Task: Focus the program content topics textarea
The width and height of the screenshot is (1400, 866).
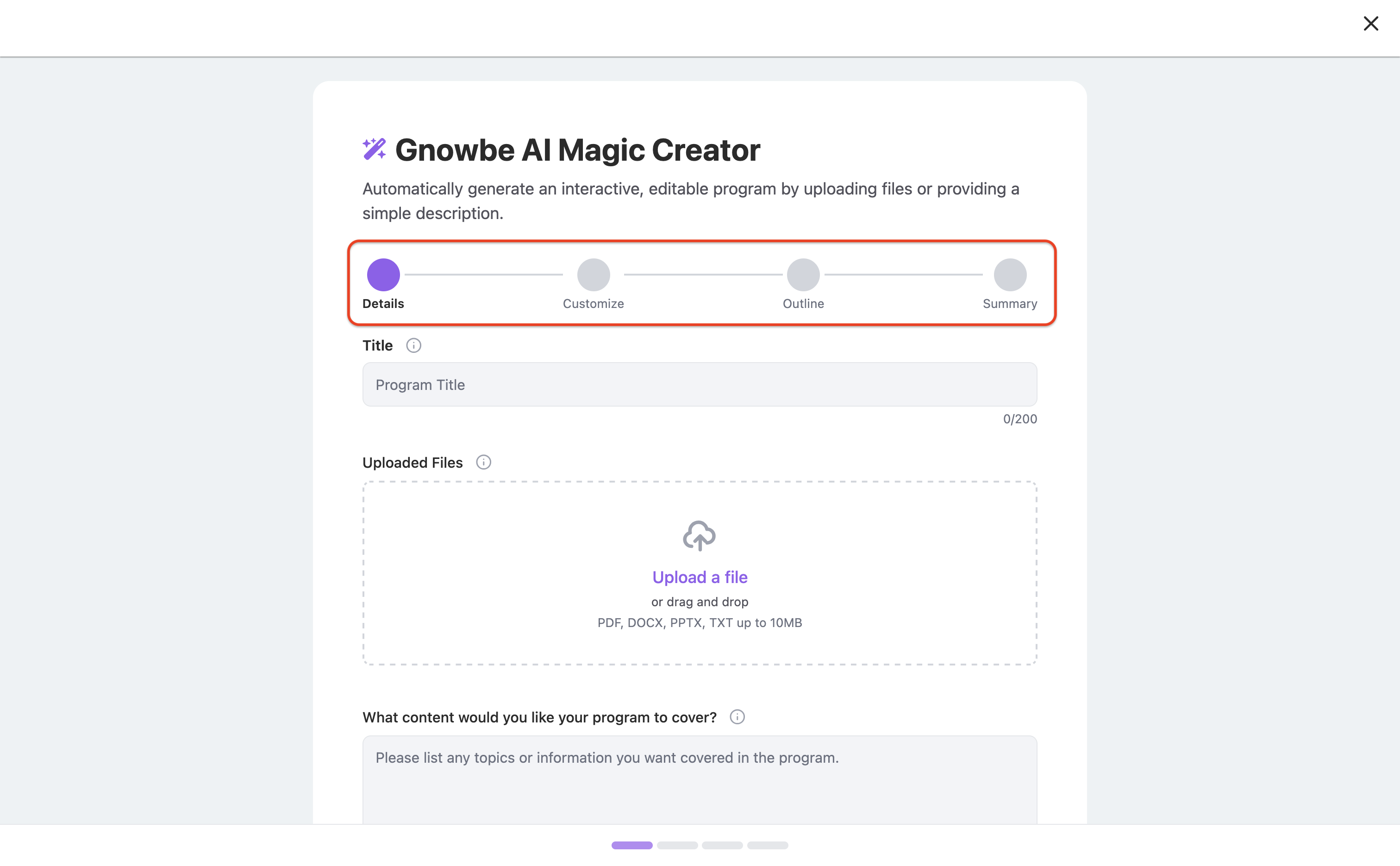Action: [x=700, y=780]
